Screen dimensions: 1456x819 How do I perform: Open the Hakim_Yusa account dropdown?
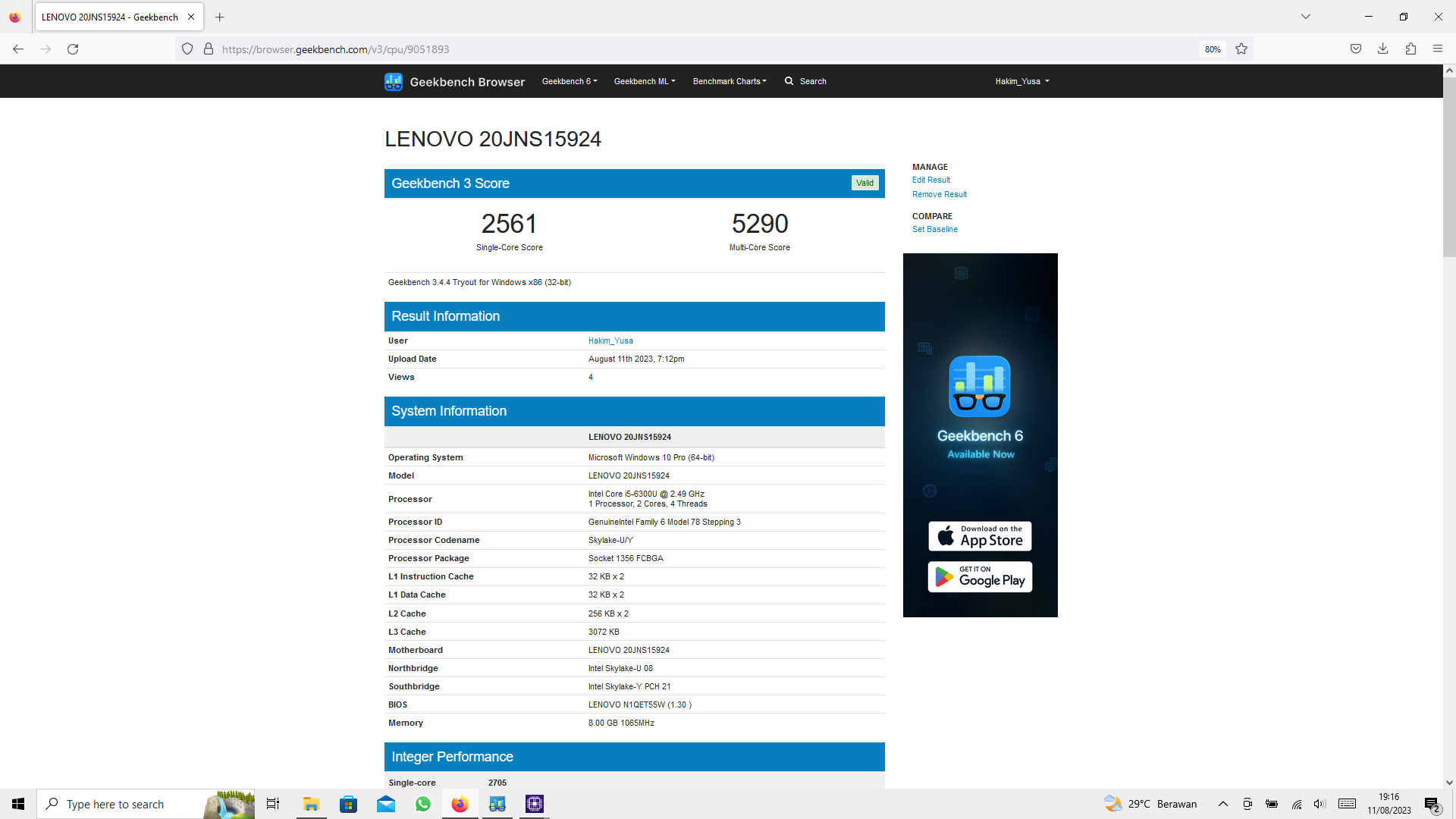coord(1022,81)
